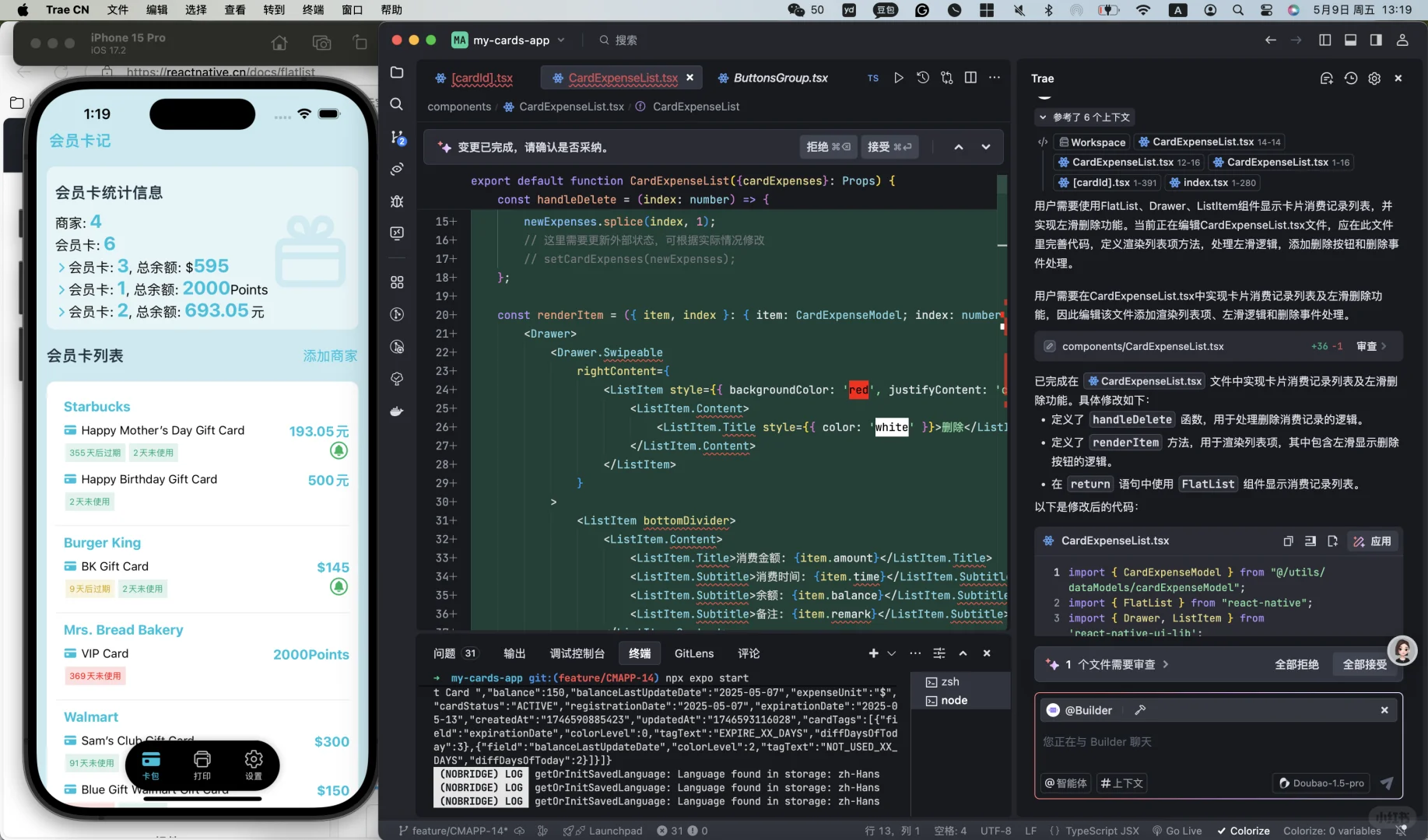Select the Debug bug icon in the sidebar

[397, 201]
